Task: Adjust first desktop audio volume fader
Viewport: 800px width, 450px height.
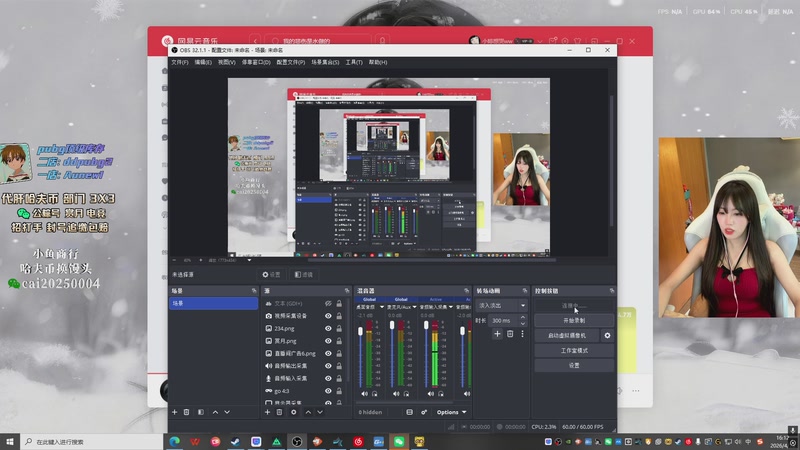Action: tap(361, 332)
